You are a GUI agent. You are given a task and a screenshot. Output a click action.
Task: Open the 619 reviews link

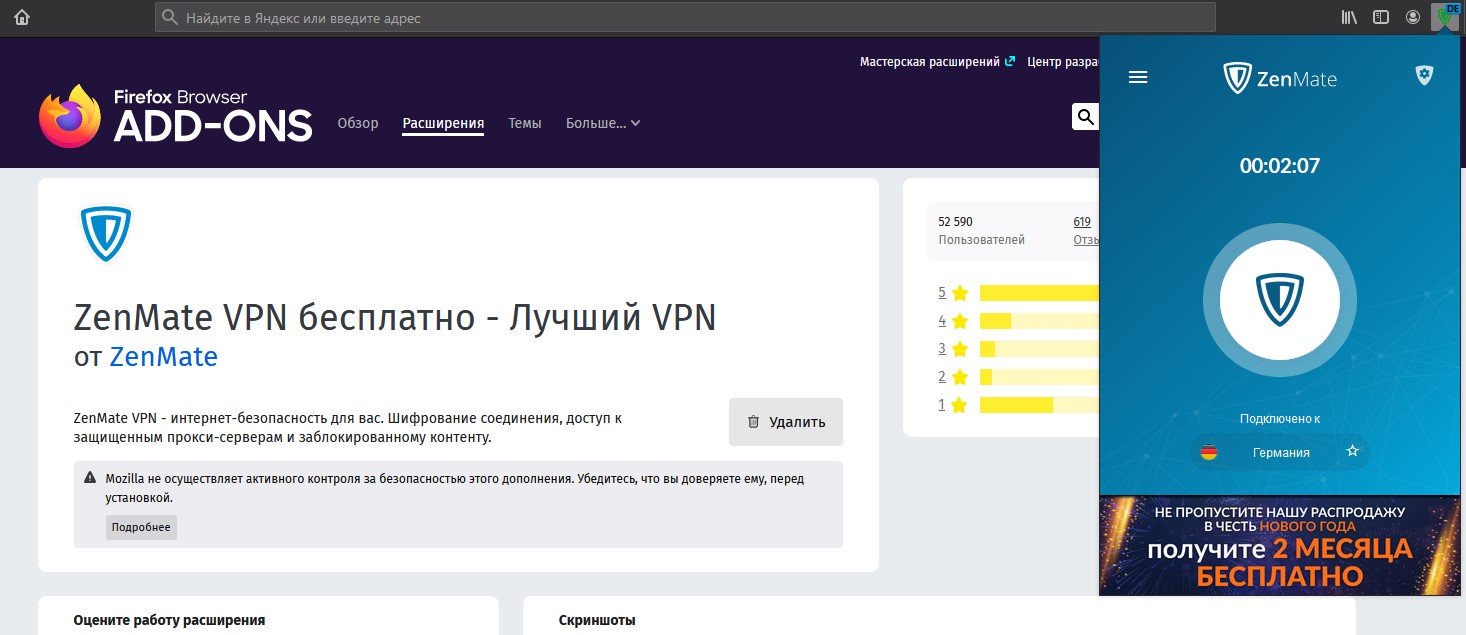[1082, 222]
